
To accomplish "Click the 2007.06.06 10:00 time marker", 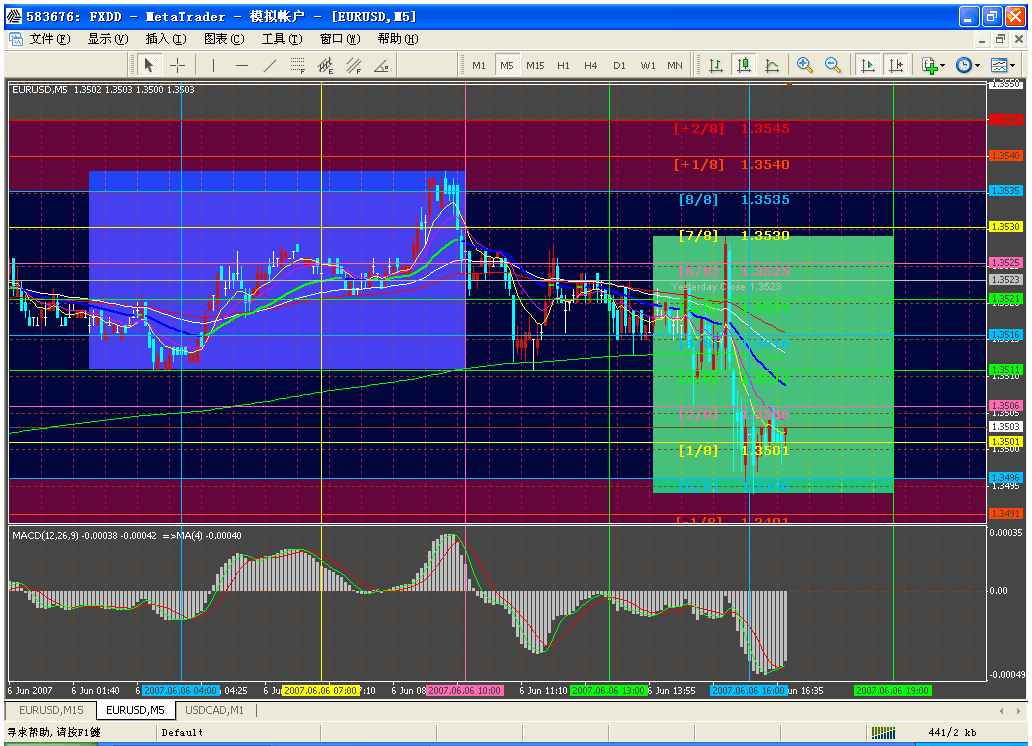I will pos(465,690).
